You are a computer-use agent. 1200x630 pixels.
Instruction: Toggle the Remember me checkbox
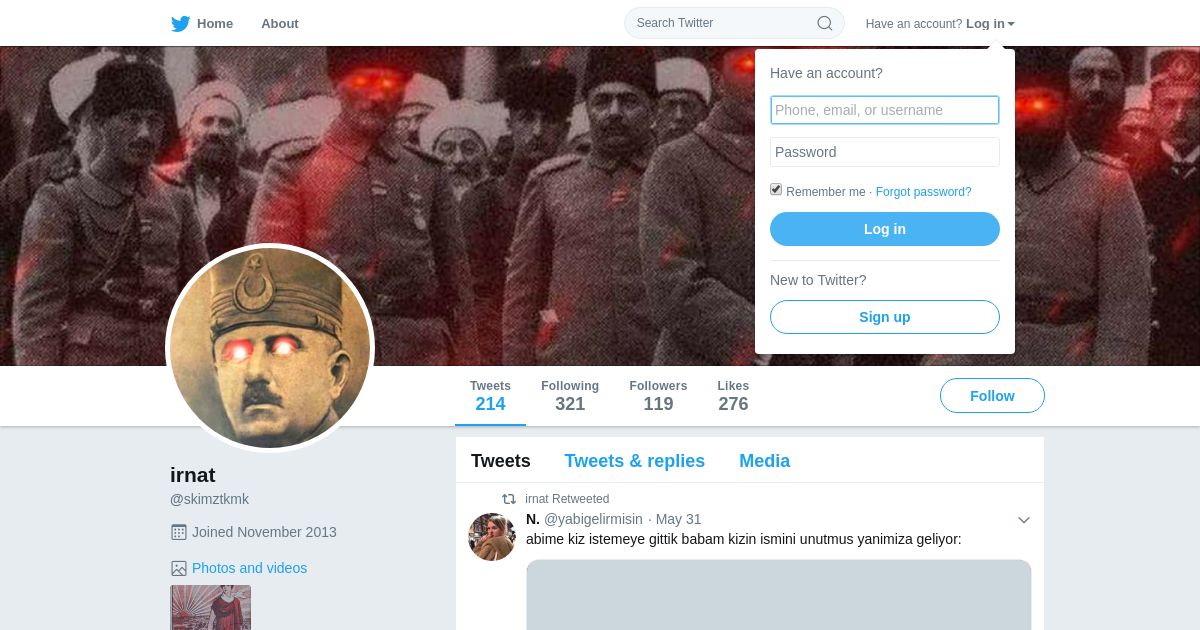pyautogui.click(x=776, y=189)
